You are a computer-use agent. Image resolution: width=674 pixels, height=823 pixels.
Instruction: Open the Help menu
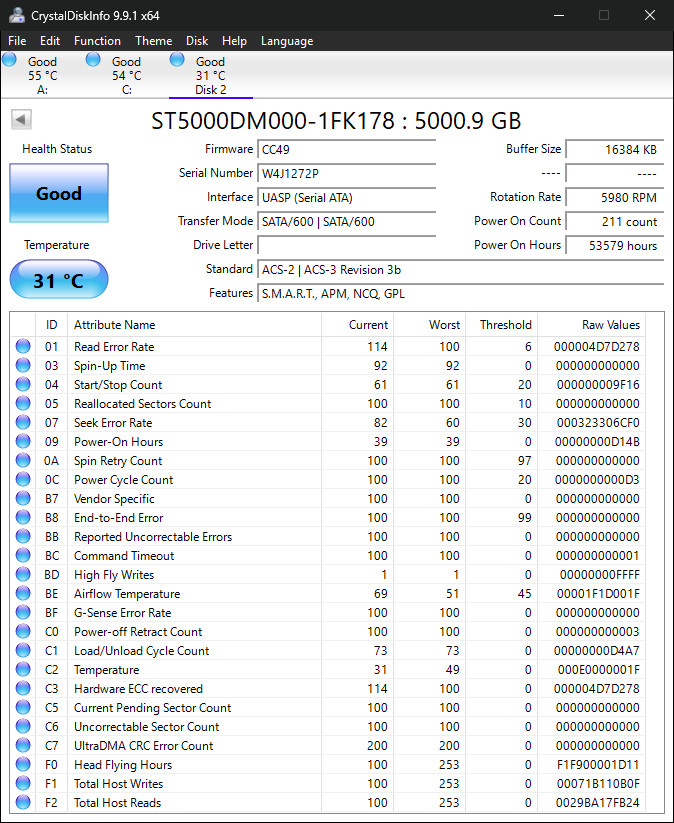[x=234, y=41]
